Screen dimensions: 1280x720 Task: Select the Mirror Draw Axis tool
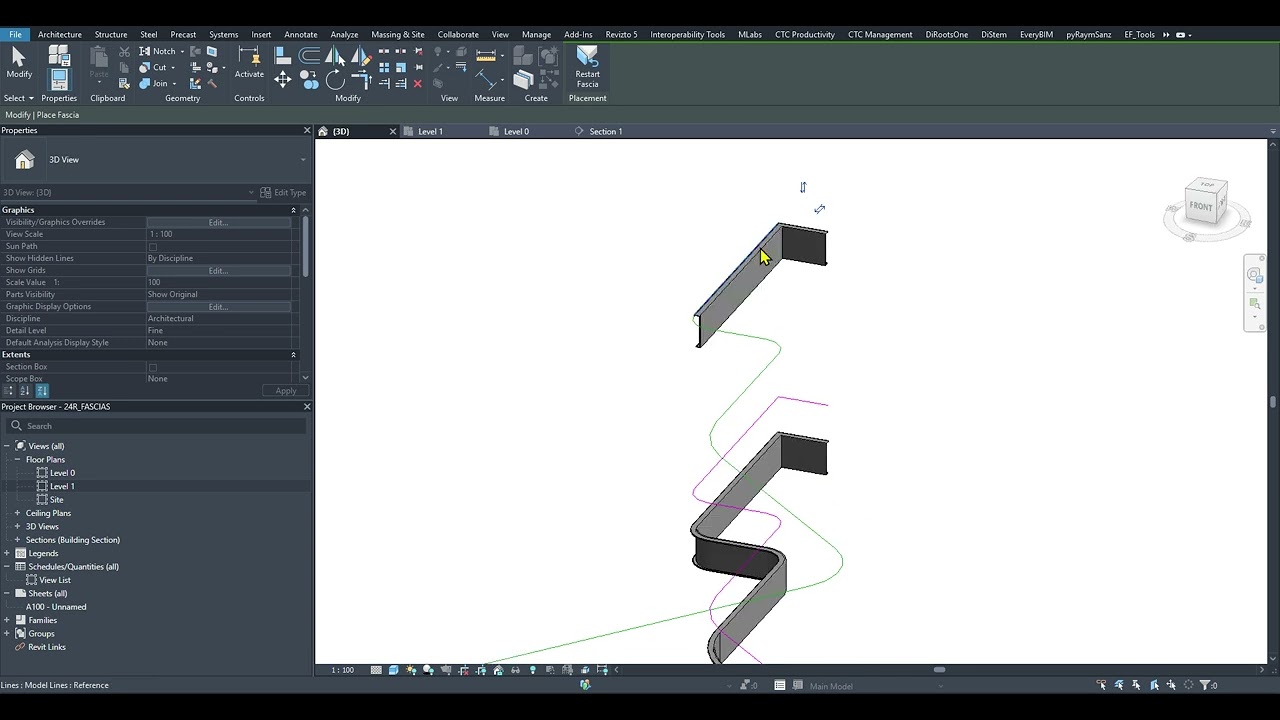[361, 56]
